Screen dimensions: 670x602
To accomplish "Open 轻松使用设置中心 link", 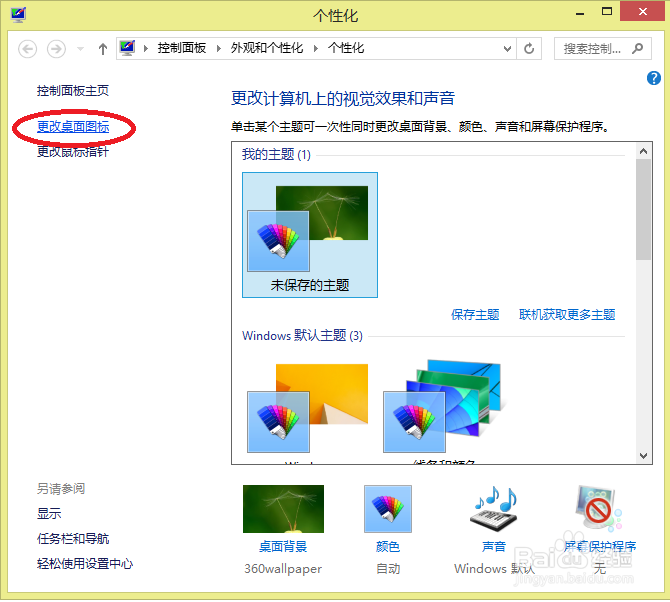I will pyautogui.click(x=85, y=564).
